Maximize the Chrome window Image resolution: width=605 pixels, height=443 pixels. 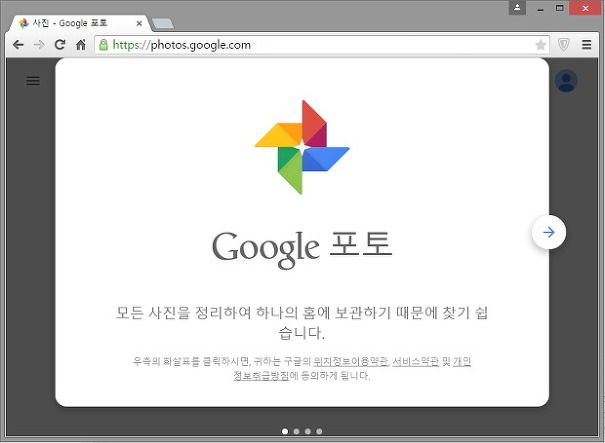[x=559, y=8]
